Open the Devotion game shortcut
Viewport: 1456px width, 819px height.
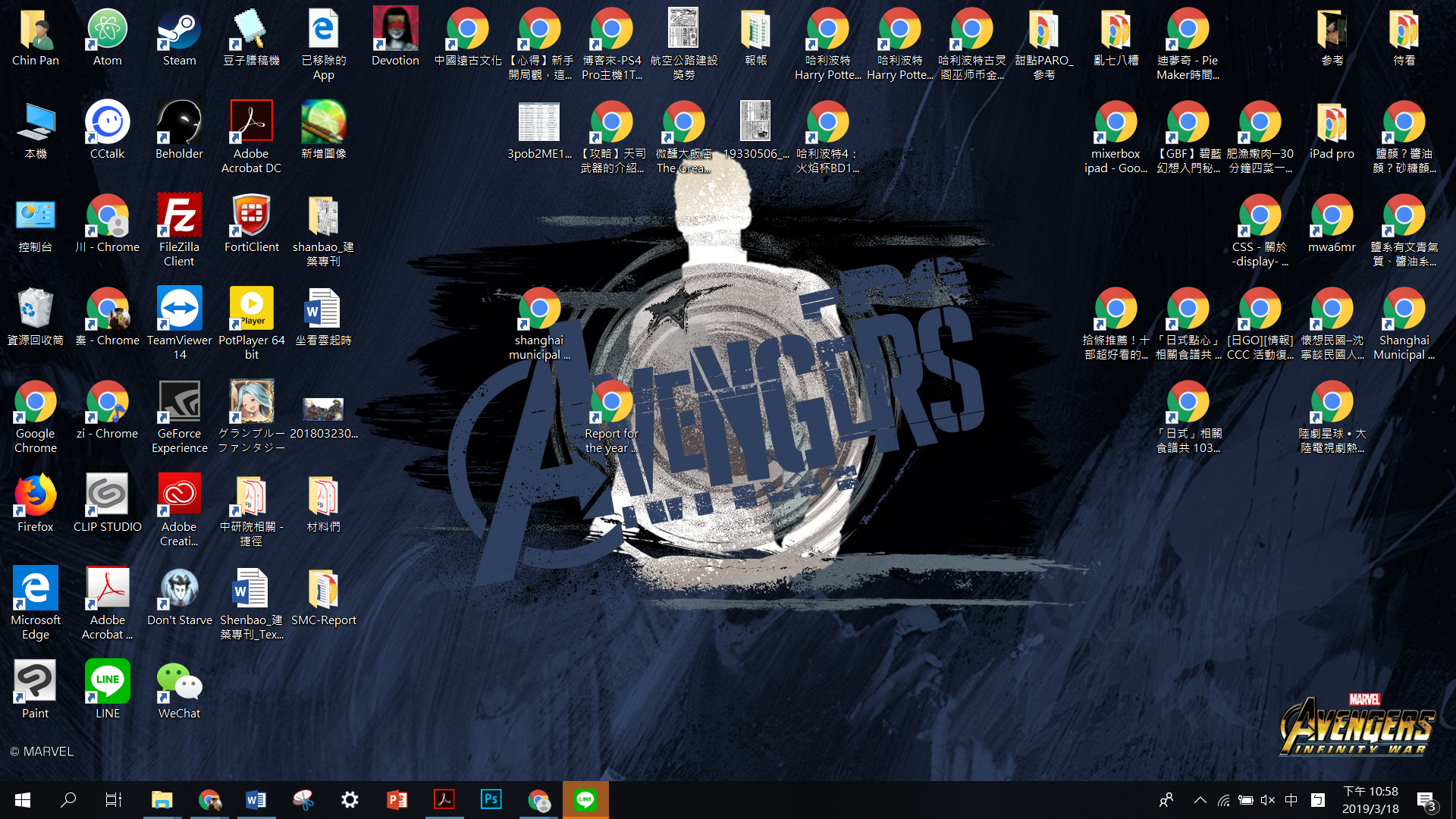click(395, 38)
